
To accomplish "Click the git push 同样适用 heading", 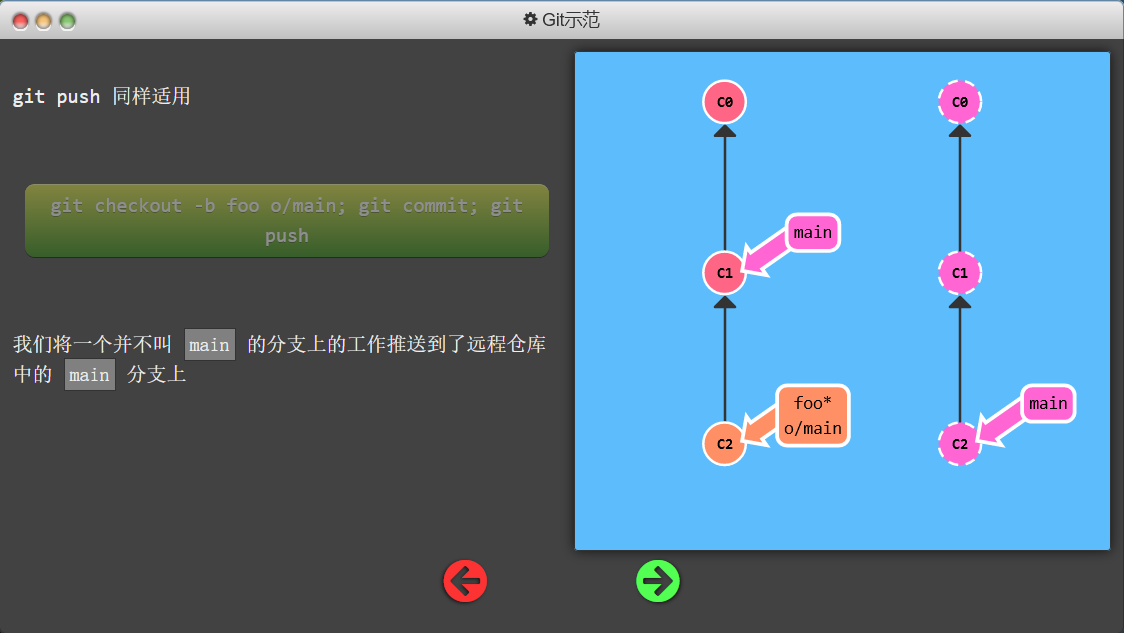I will [x=101, y=97].
